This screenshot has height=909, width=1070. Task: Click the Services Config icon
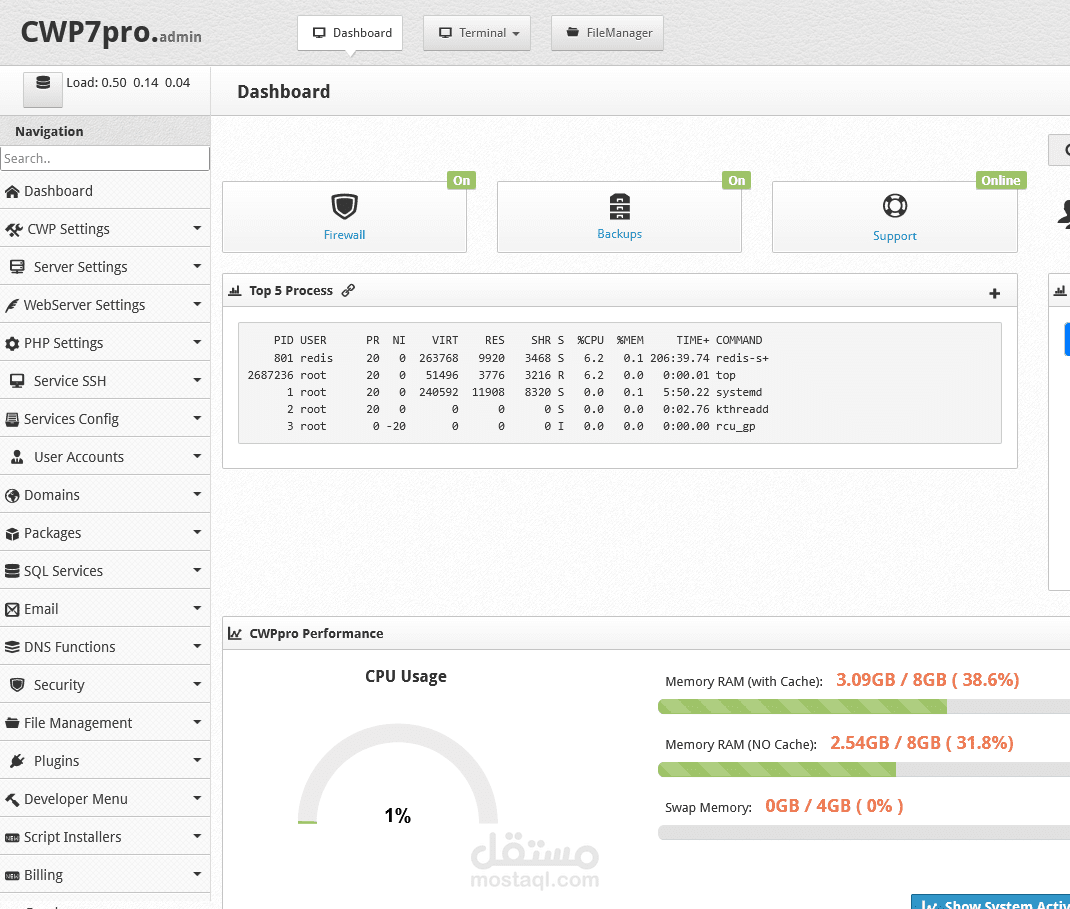point(12,420)
